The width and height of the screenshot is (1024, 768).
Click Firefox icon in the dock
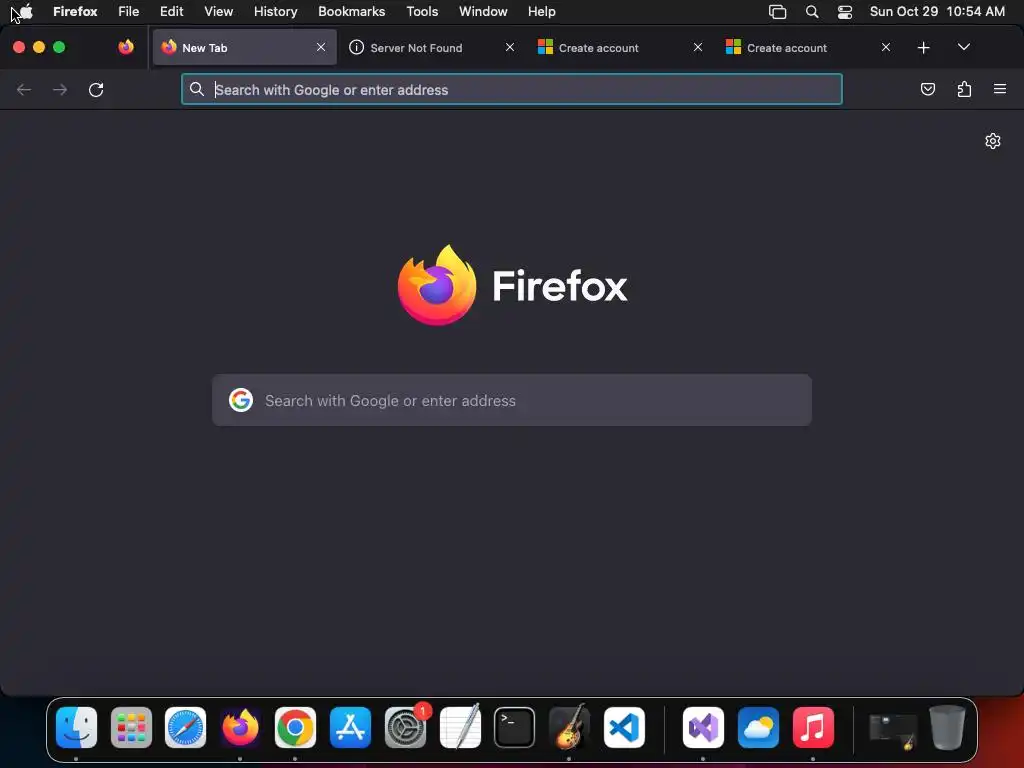point(240,727)
